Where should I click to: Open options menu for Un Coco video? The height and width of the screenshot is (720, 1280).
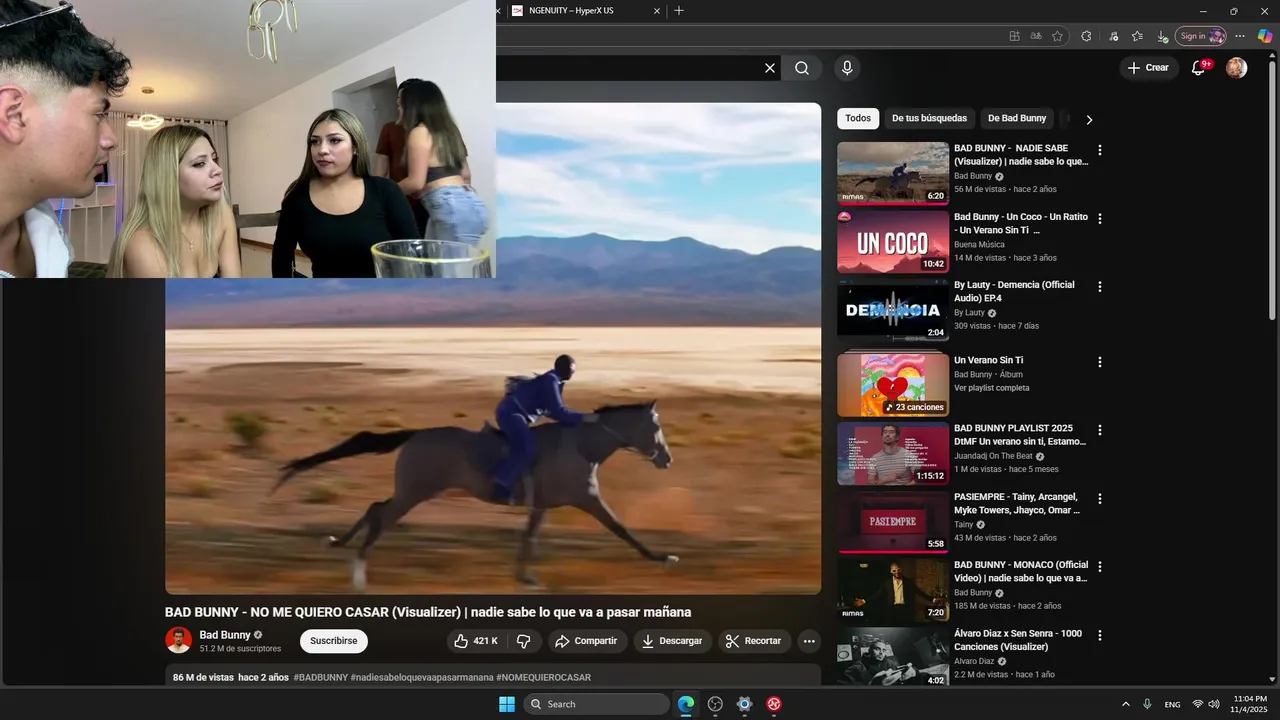pyautogui.click(x=1100, y=218)
